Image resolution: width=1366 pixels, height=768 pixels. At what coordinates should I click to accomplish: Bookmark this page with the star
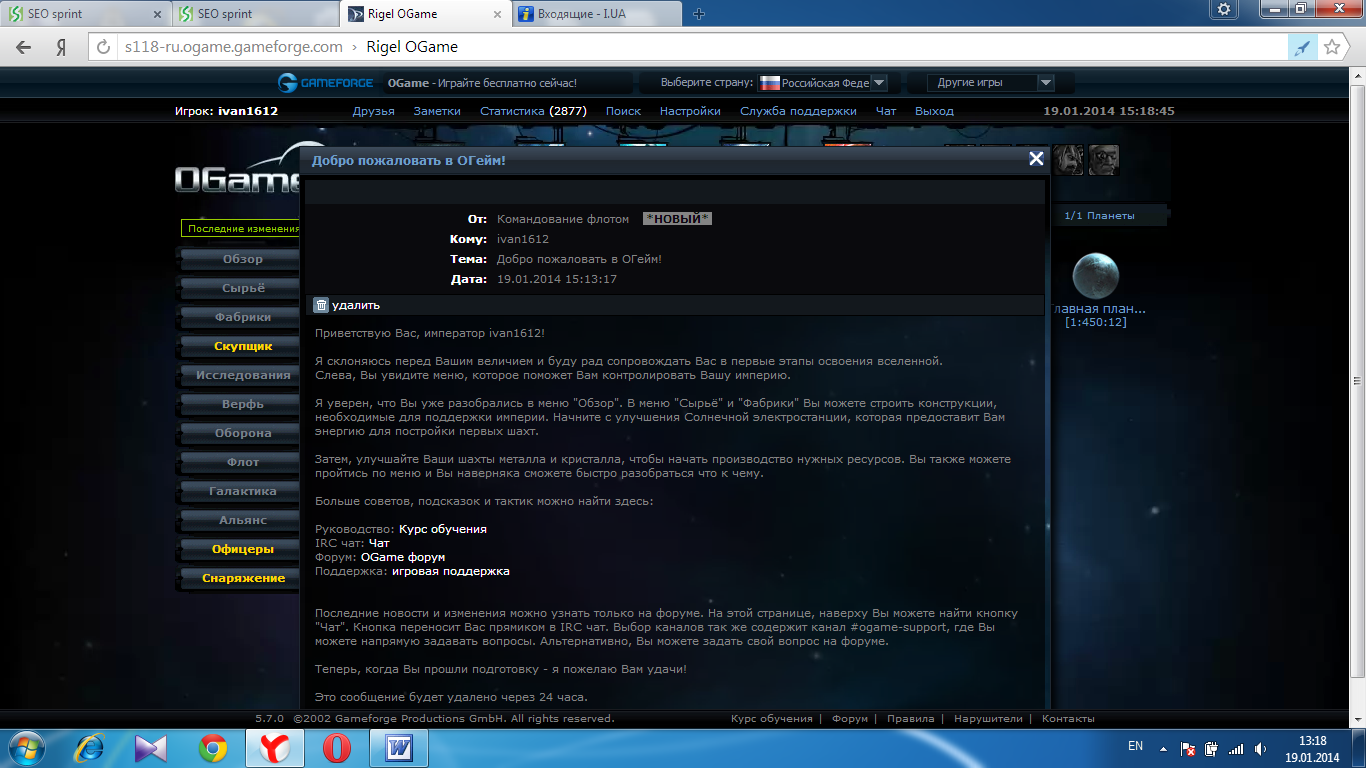tap(1332, 47)
